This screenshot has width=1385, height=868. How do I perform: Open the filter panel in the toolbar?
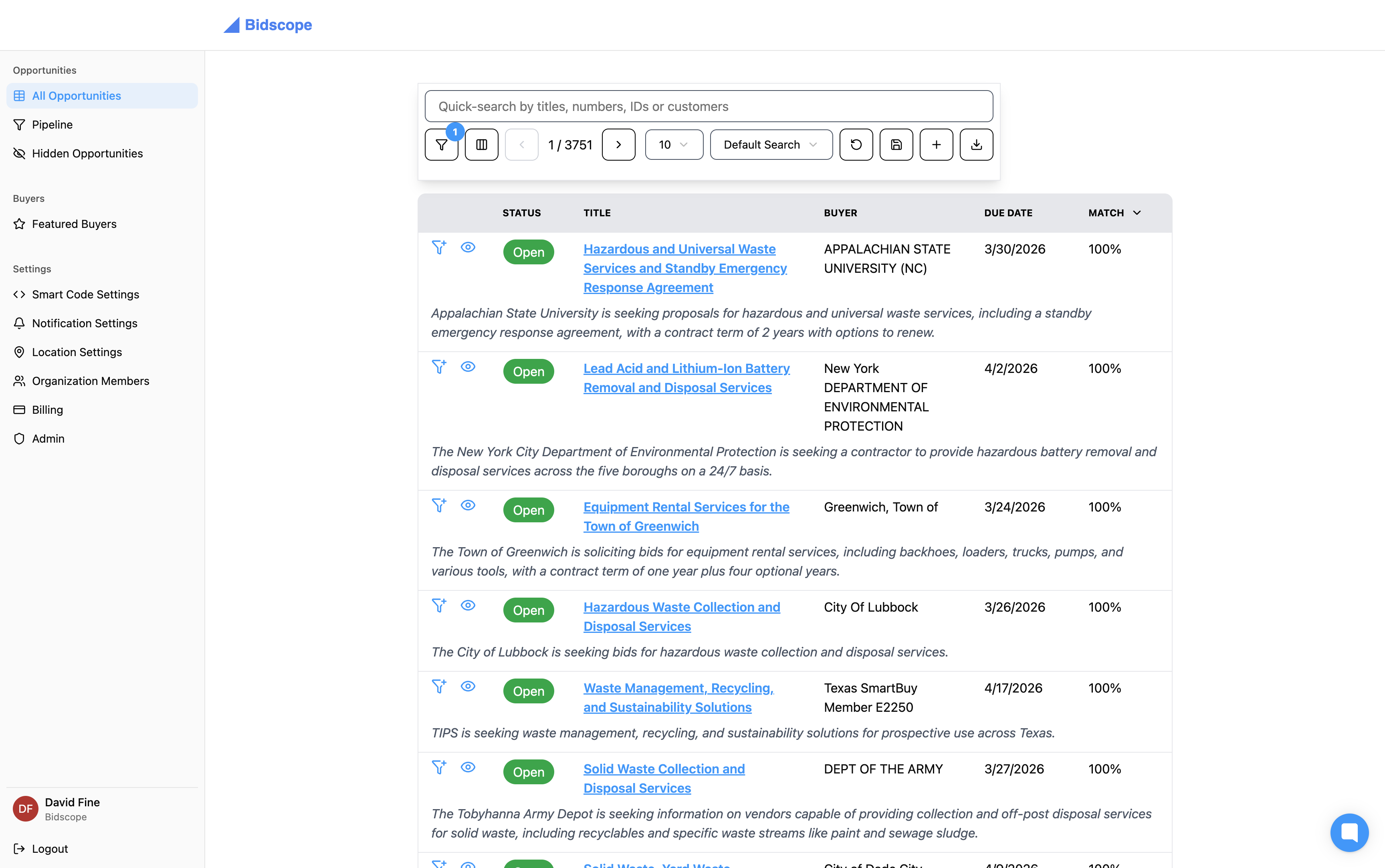(x=441, y=145)
